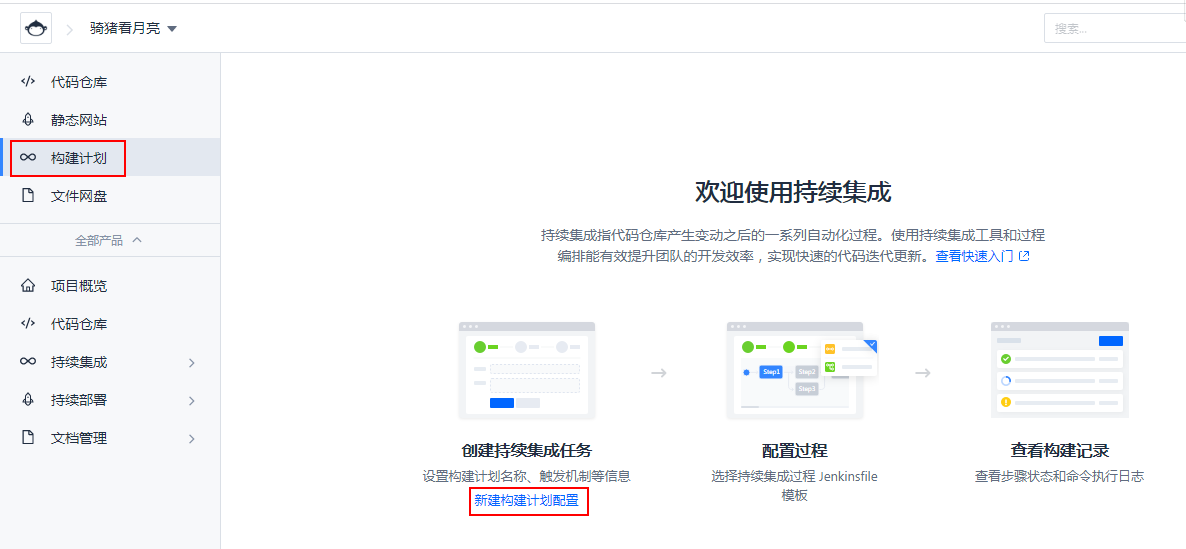Open the top 代码仓库 sidebar entry
The width and height of the screenshot is (1186, 549).
click(110, 82)
